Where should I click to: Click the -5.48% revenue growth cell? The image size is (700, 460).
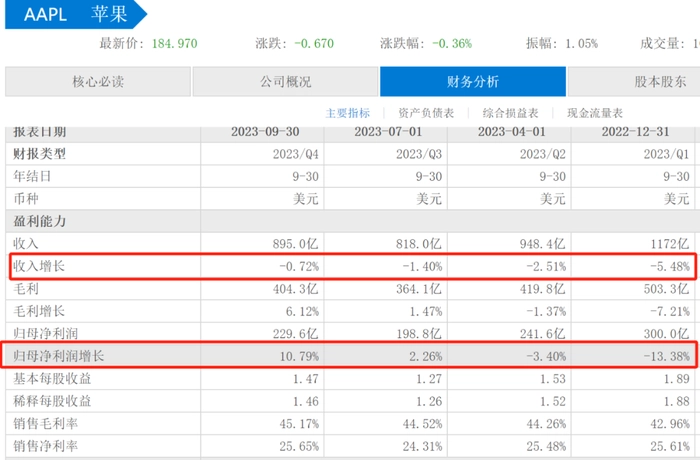668,266
